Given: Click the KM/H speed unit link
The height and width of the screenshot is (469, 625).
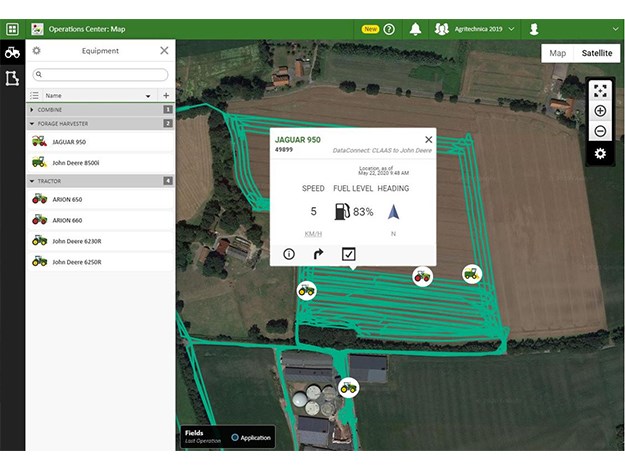Looking at the screenshot, I should 313,234.
